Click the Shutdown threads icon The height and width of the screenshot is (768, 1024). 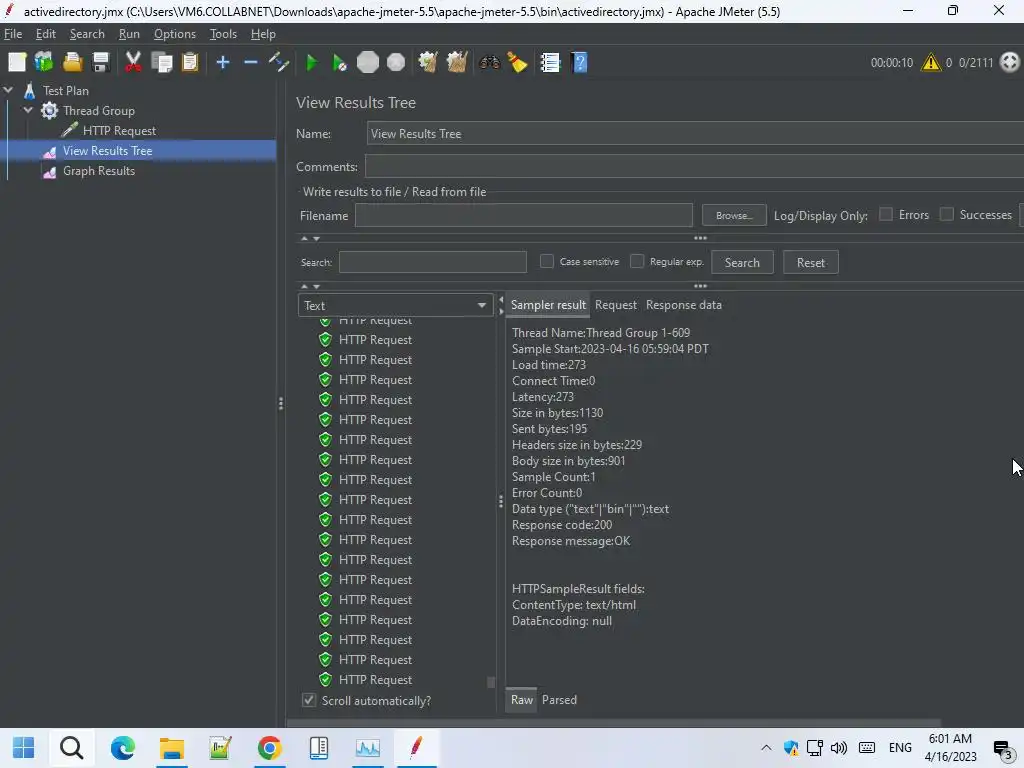[x=396, y=63]
